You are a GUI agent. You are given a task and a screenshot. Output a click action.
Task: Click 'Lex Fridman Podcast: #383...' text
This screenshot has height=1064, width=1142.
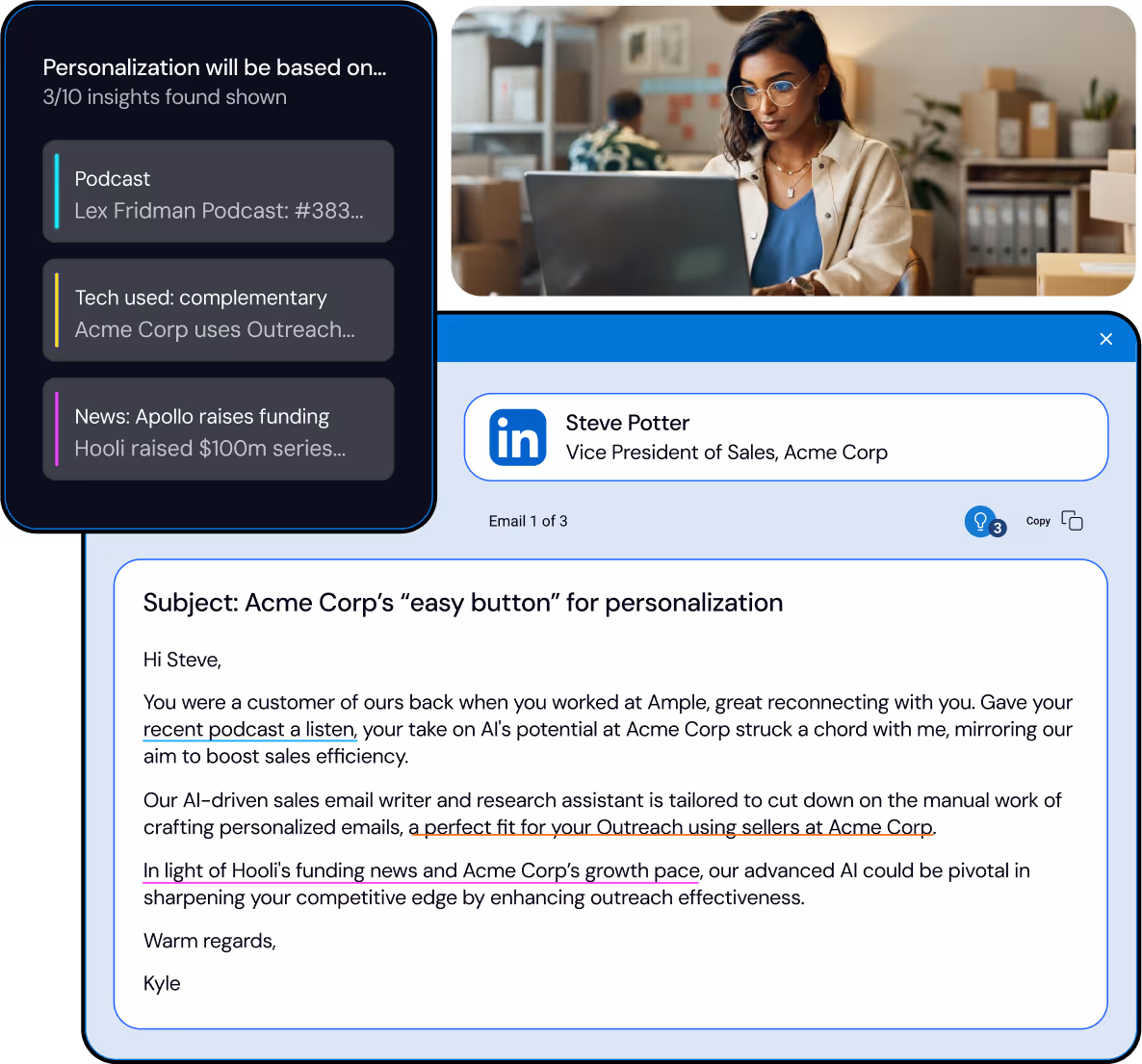pos(219,211)
